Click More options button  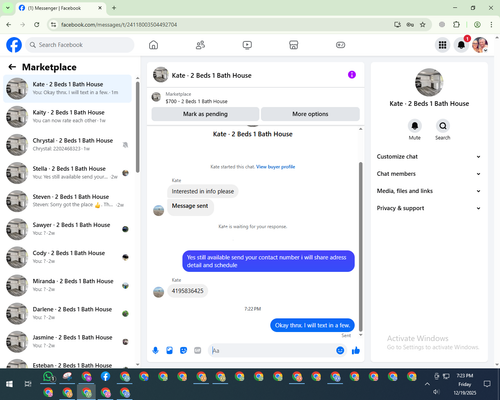click(310, 114)
